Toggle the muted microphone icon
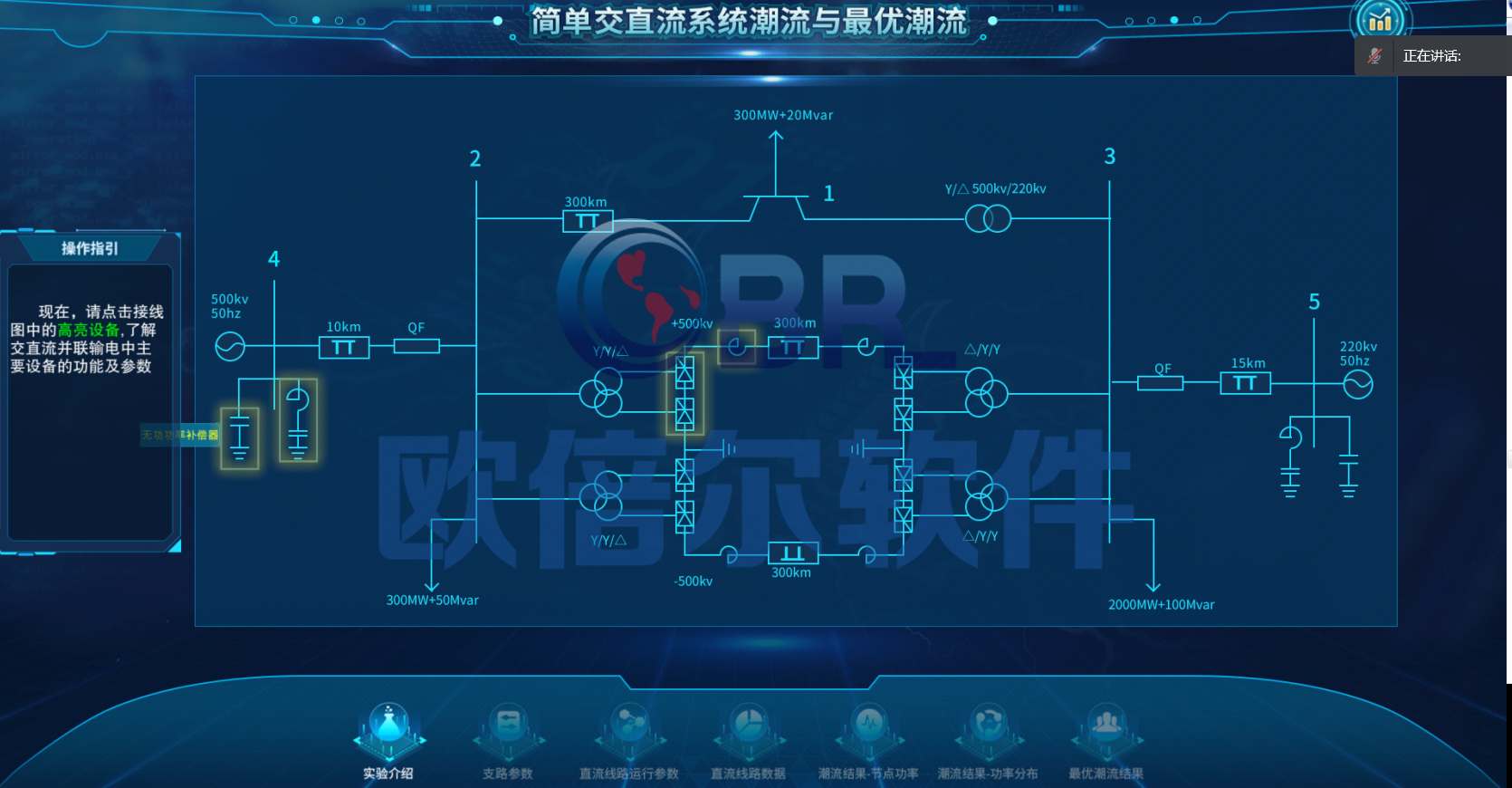 coord(1374,56)
